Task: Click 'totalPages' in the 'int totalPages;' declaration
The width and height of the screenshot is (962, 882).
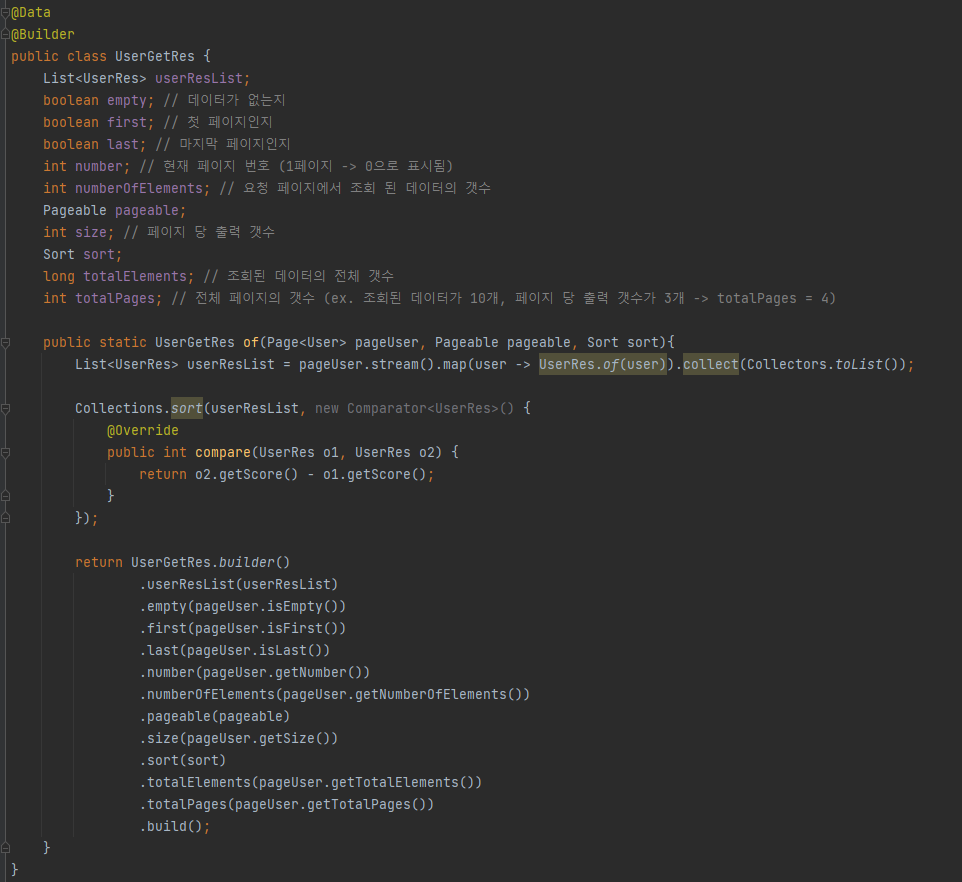Action: (115, 299)
